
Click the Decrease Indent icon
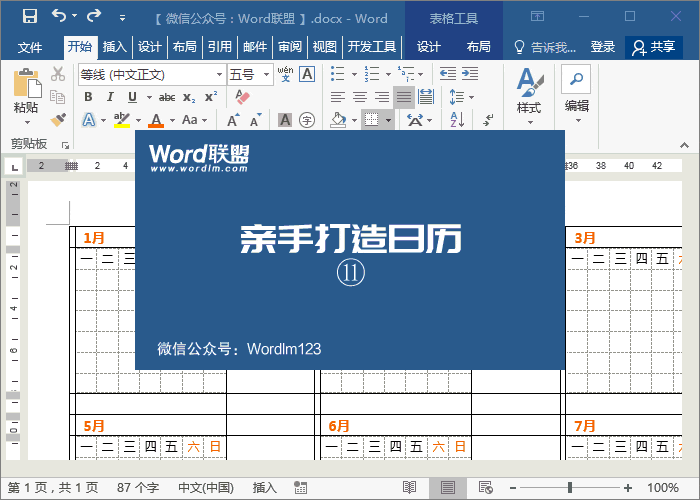pyautogui.click(x=448, y=74)
